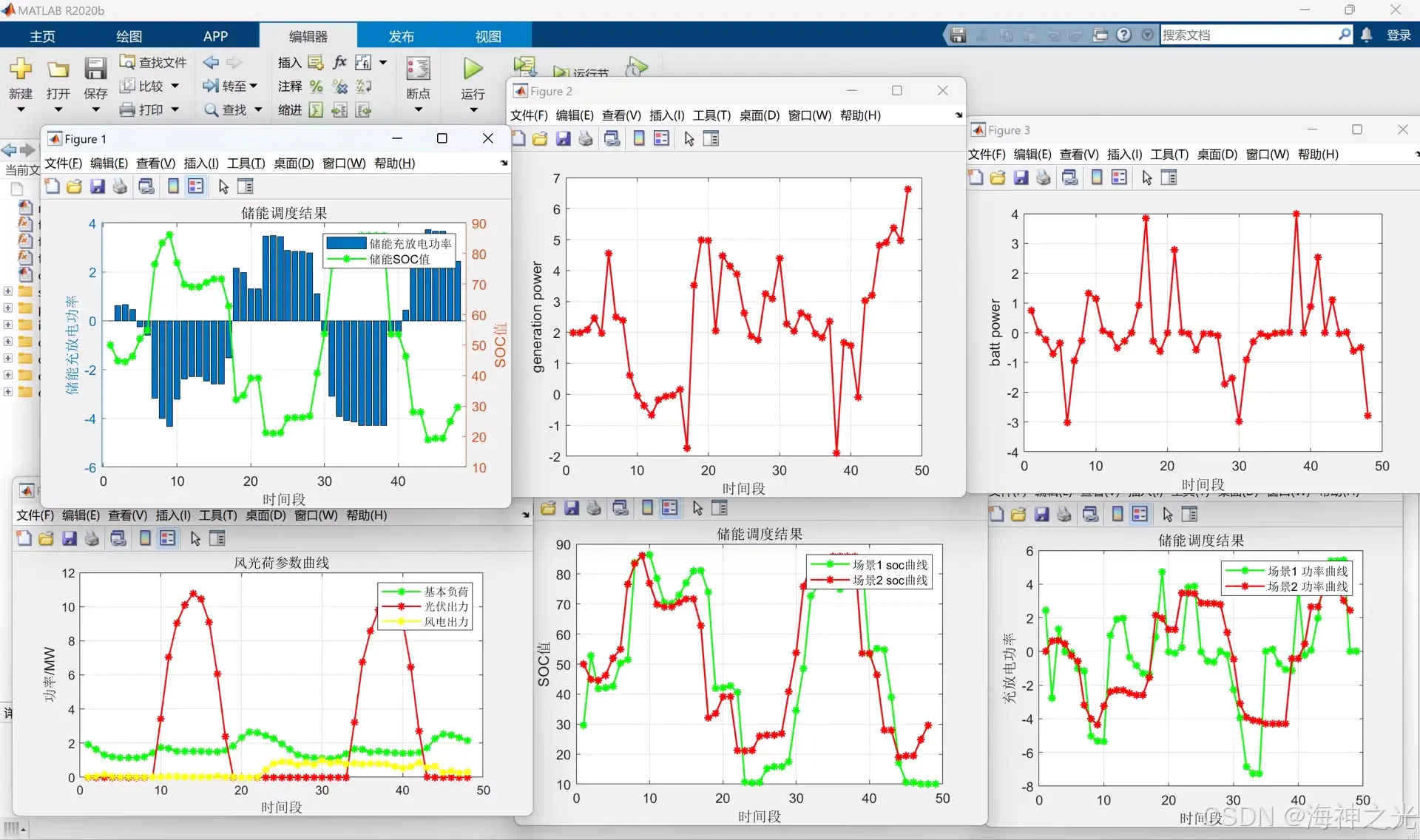The width and height of the screenshot is (1420, 840).
Task: Click the blue 储能充放电功率 legend swatch
Action: 345,243
